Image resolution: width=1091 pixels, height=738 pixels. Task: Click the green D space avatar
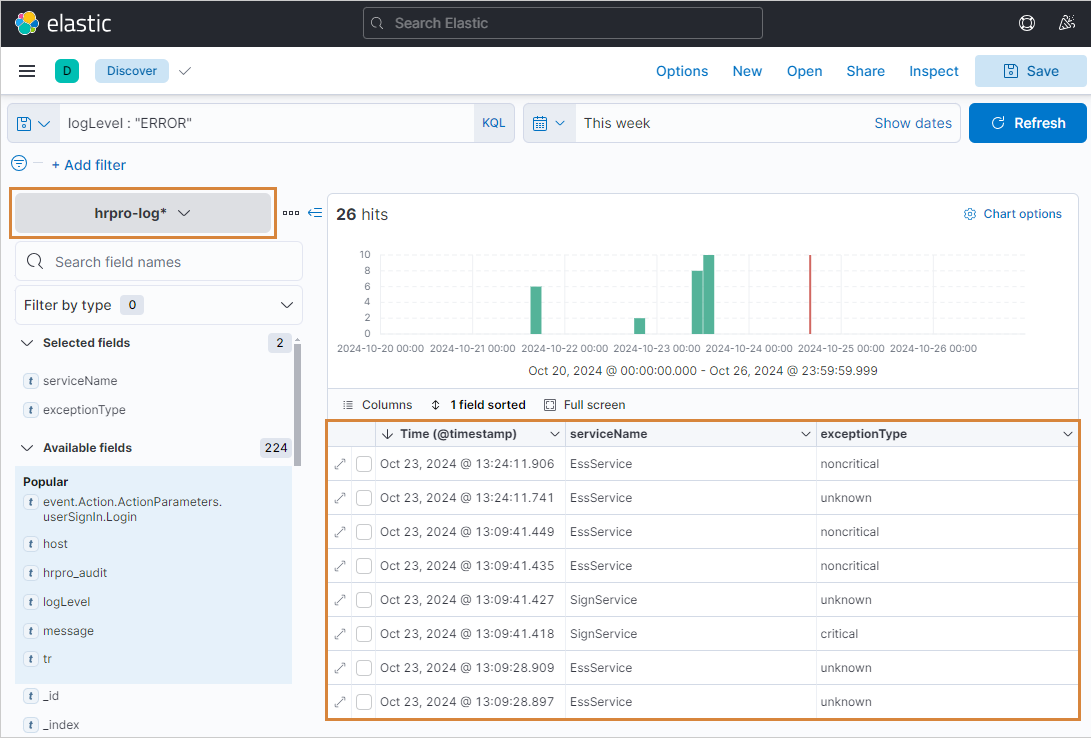(x=67, y=71)
